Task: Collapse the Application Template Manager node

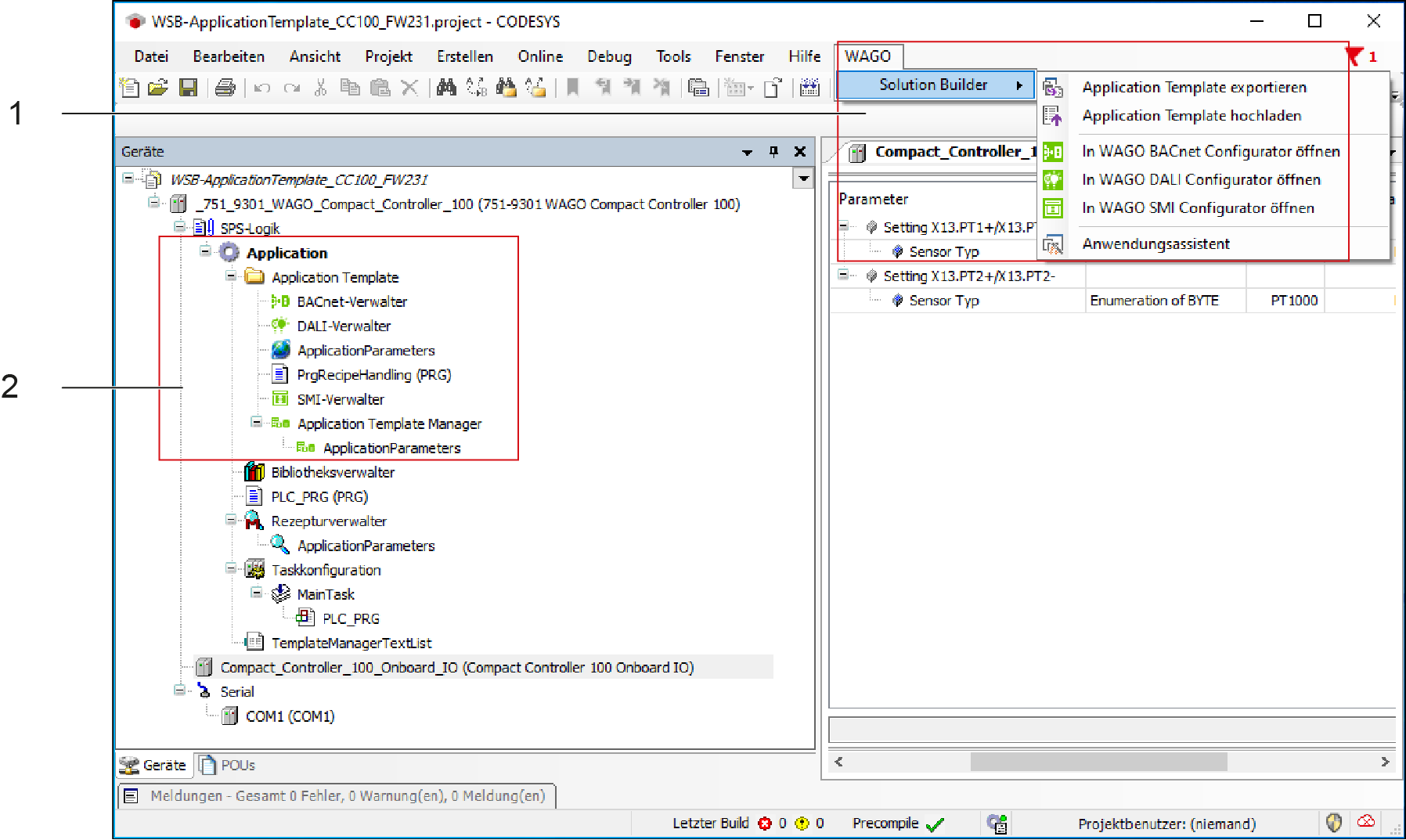Action: (x=257, y=422)
